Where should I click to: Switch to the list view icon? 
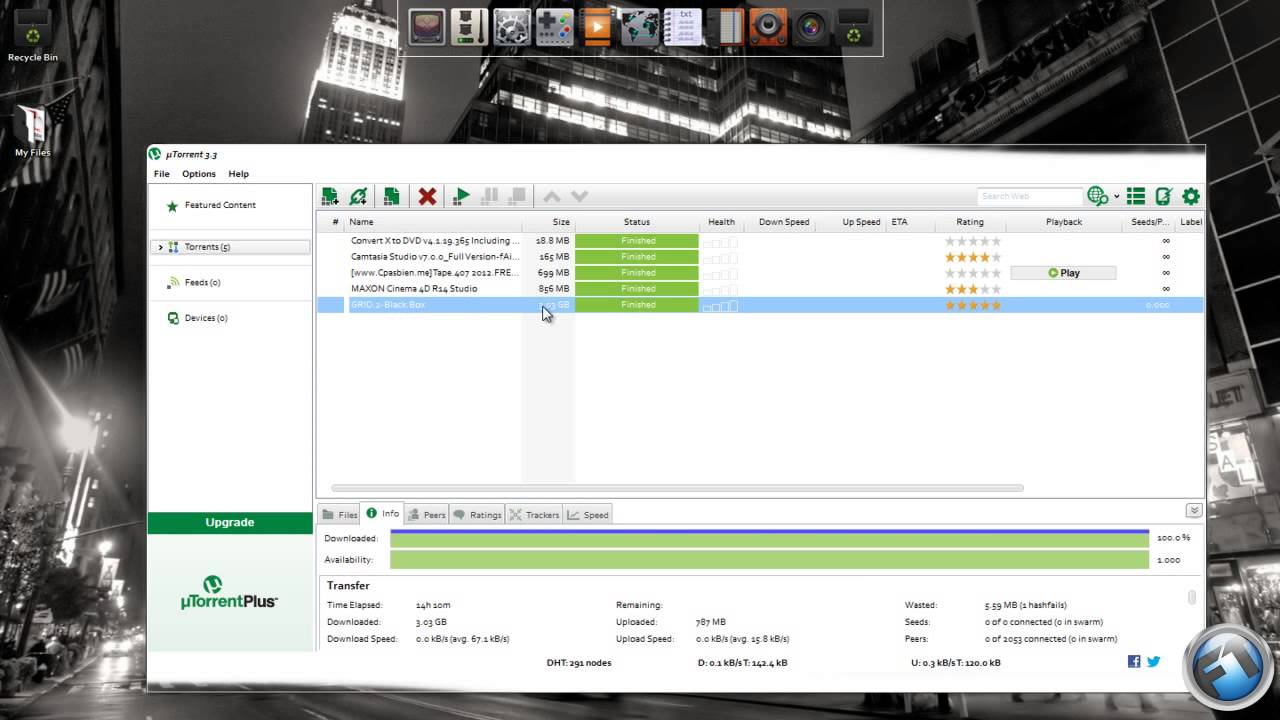tap(1136, 196)
